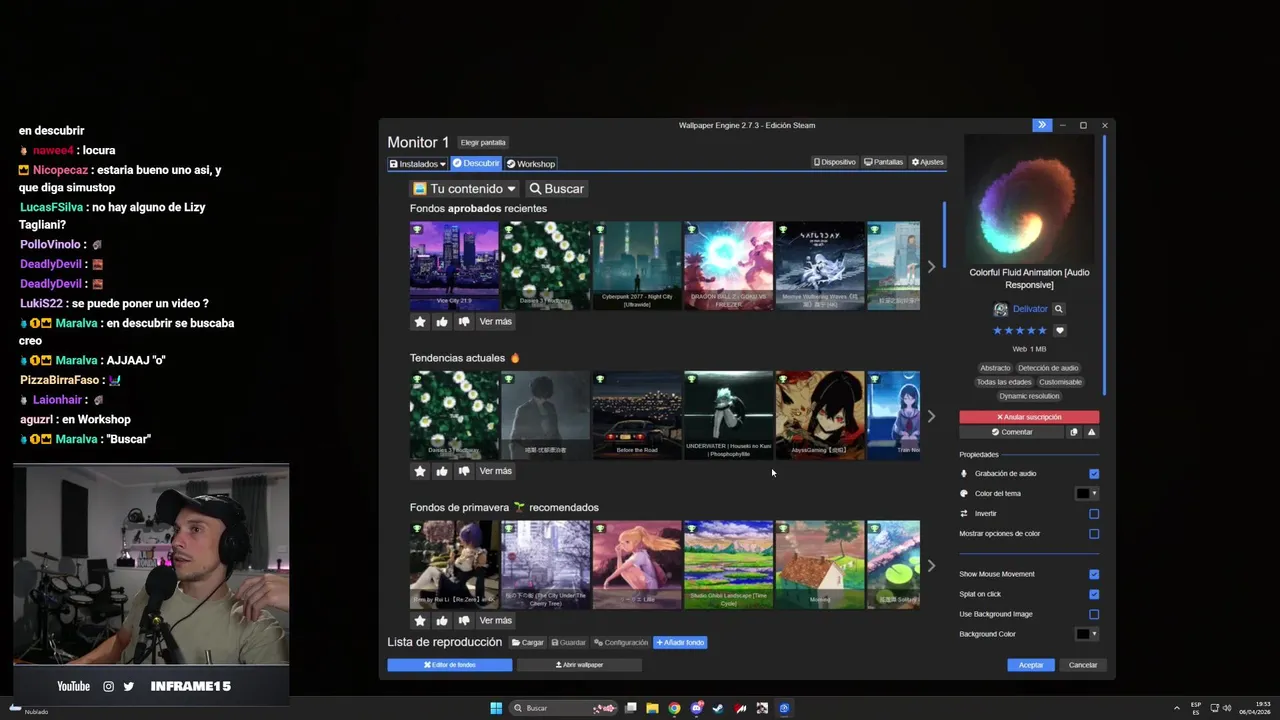Disable Grabación de audio checkbox
This screenshot has width=1280, height=720.
1094,474
